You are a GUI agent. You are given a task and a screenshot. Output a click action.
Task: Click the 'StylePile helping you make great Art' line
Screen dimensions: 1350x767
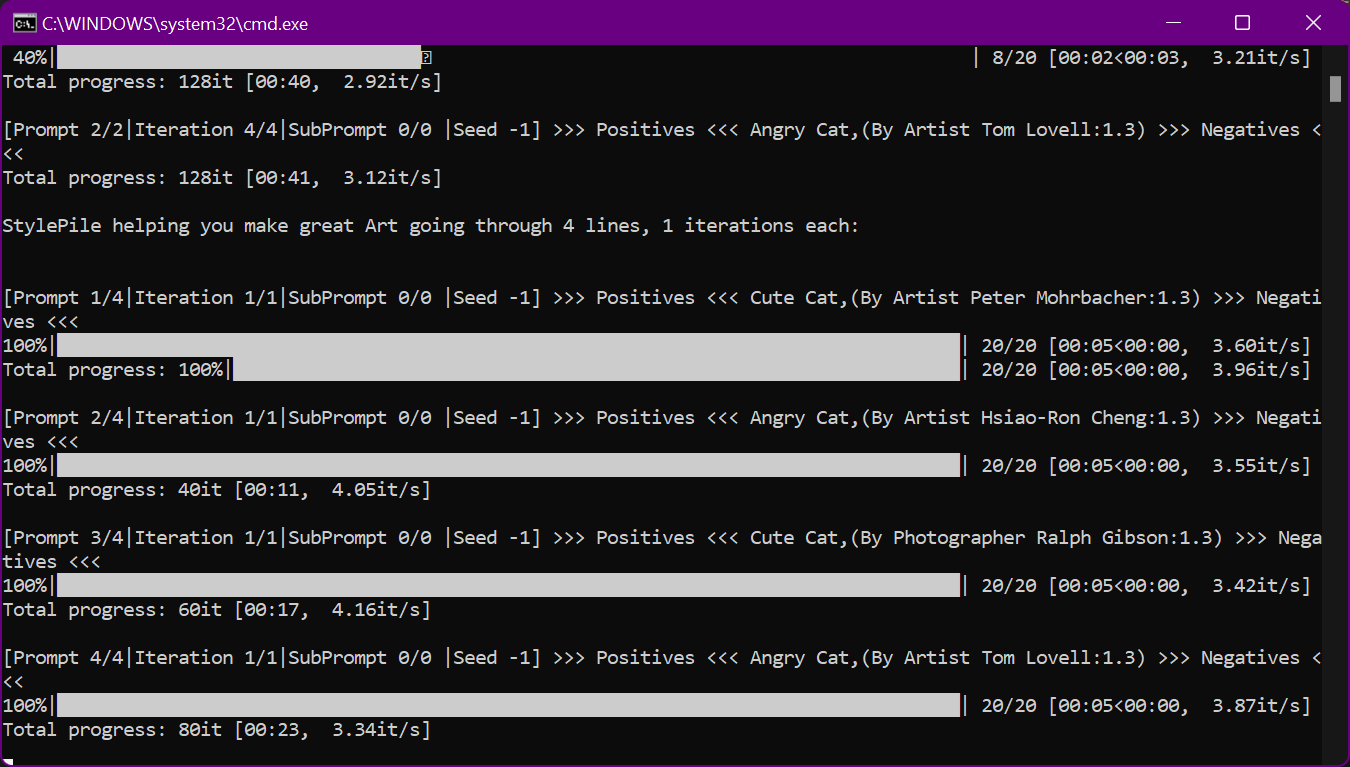point(431,225)
